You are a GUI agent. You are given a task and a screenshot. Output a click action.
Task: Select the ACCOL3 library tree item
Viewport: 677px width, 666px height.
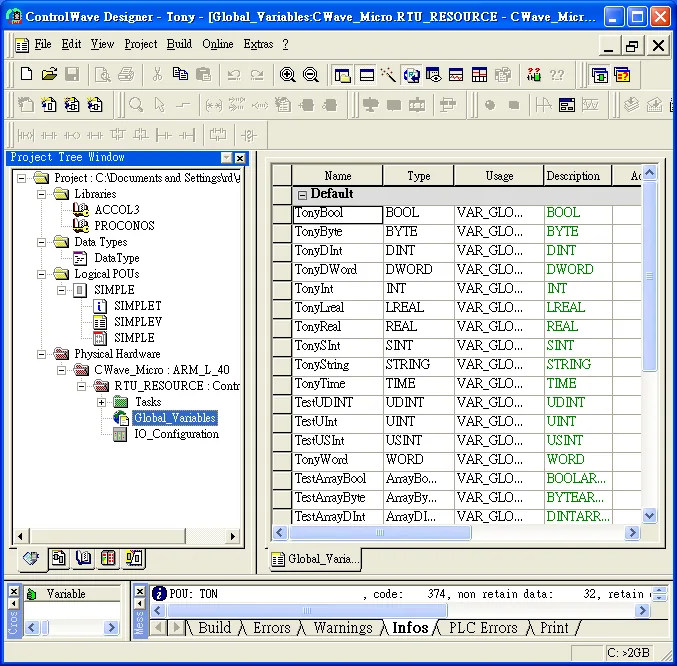pyautogui.click(x=117, y=210)
